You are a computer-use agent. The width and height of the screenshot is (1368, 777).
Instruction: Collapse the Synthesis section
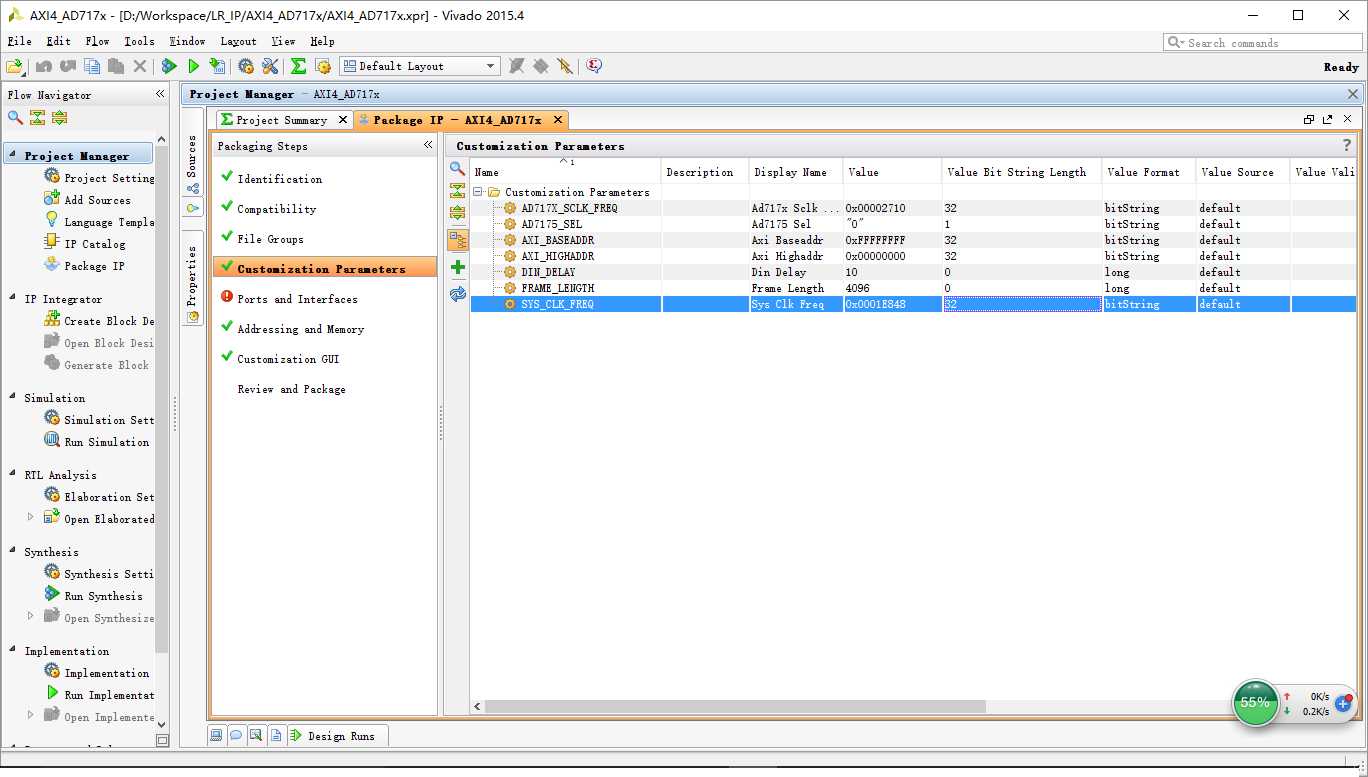pyautogui.click(x=12, y=551)
